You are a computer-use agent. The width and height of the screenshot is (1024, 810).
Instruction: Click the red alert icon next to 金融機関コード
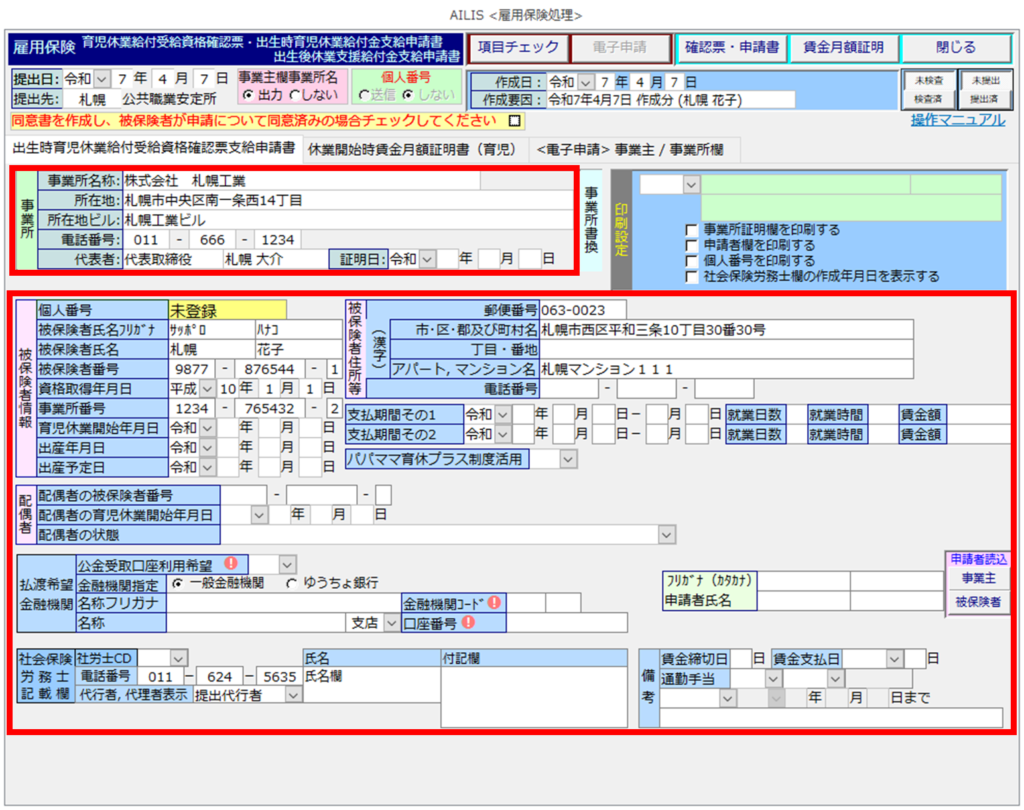click(493, 602)
